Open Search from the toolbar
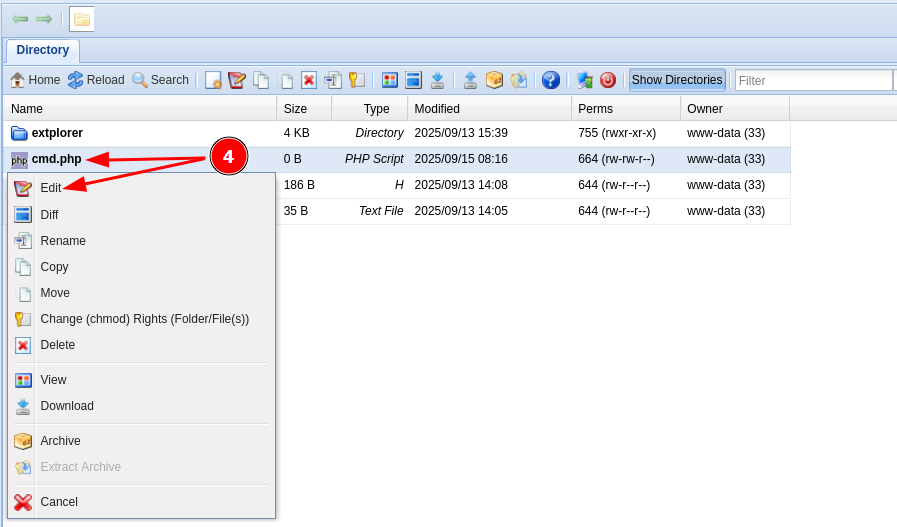This screenshot has height=527, width=897. click(x=160, y=80)
